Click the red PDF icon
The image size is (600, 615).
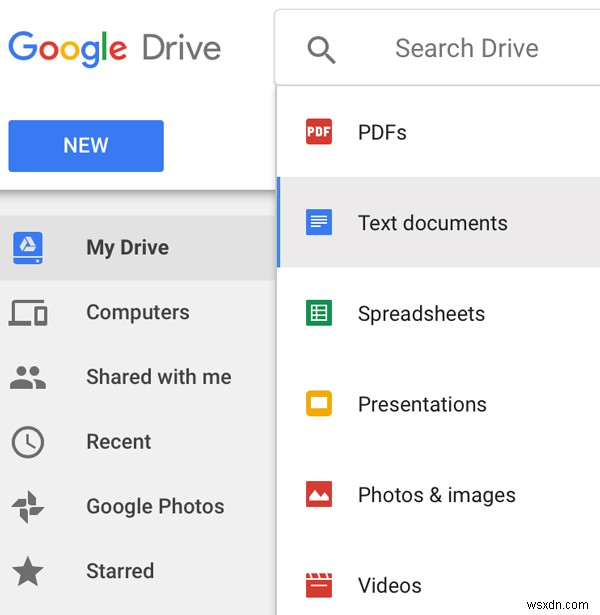[x=319, y=132]
